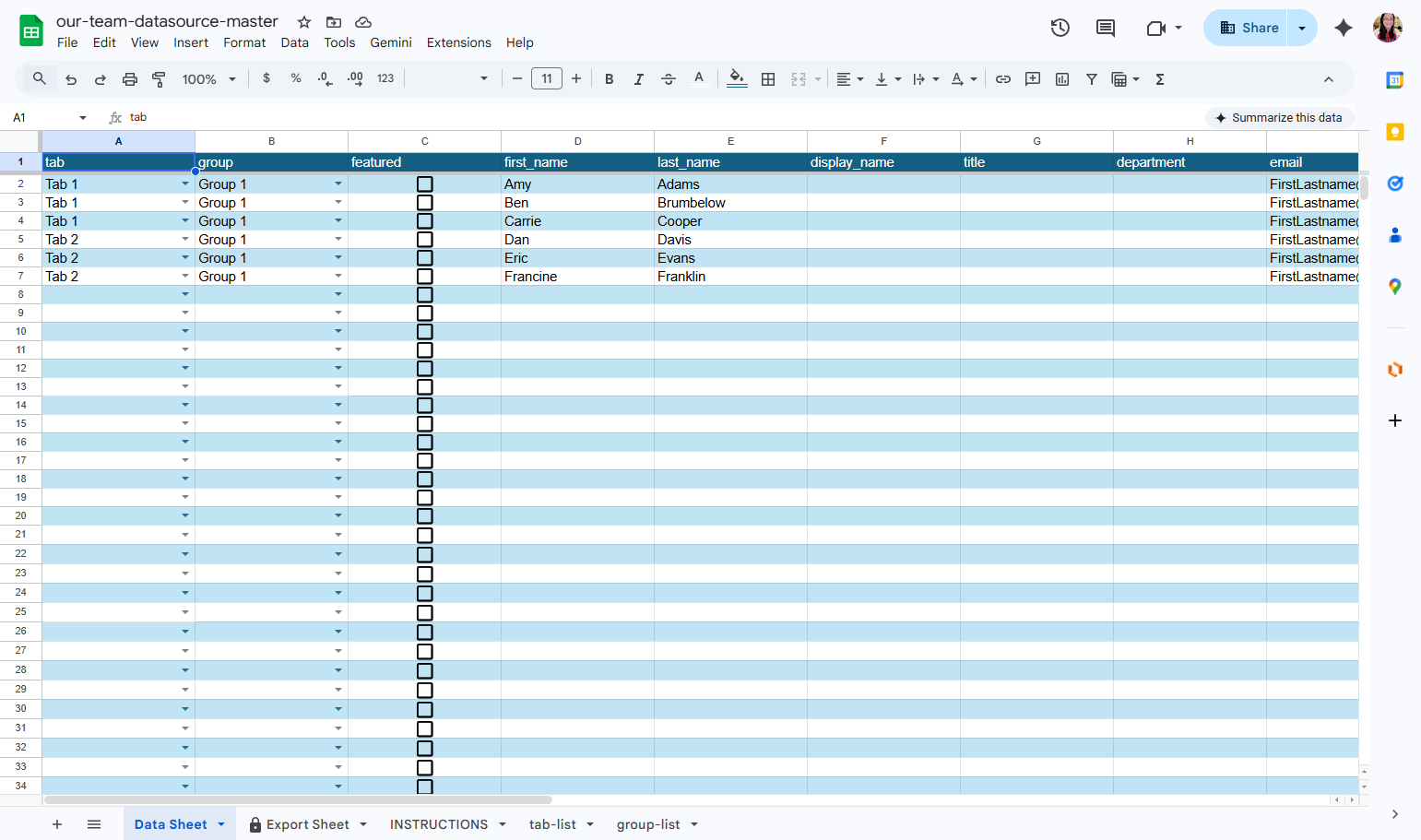Open the Functions sigma icon

tap(1160, 79)
